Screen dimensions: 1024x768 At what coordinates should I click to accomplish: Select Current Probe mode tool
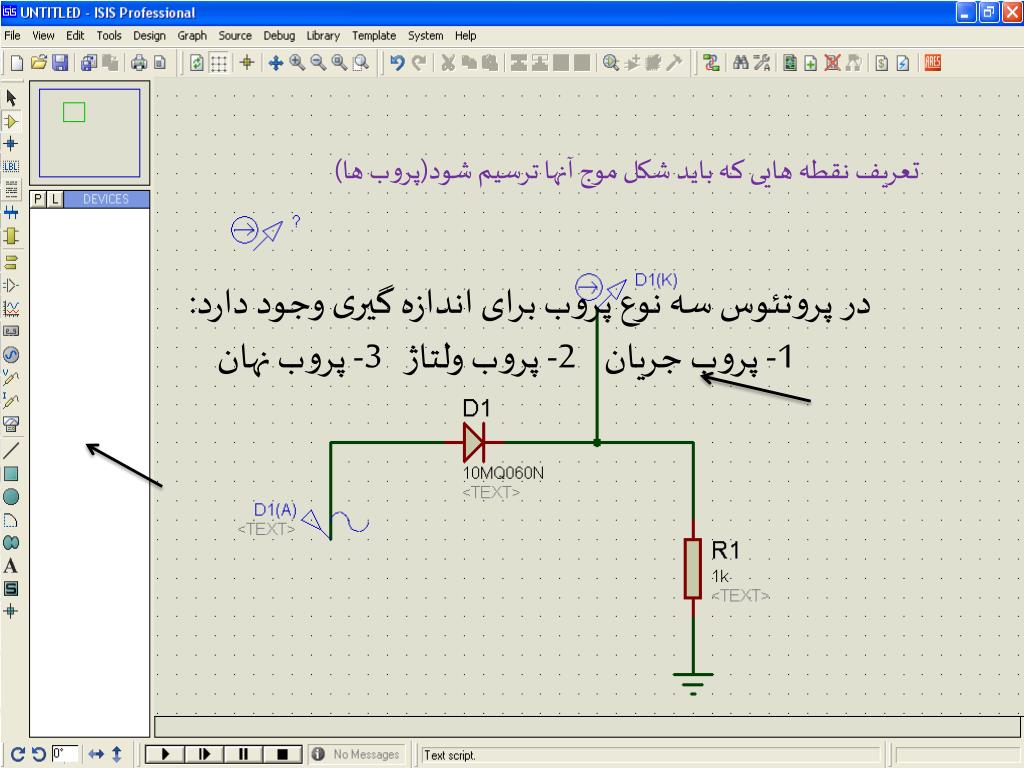(x=11, y=400)
